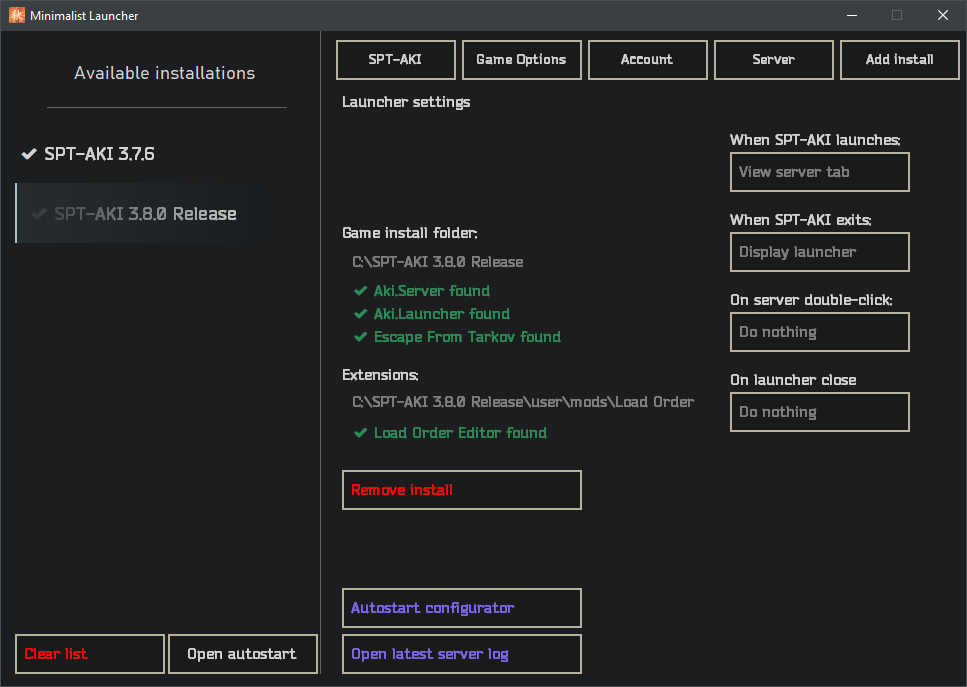Click the red Remove install button
967x687 pixels.
pos(462,490)
